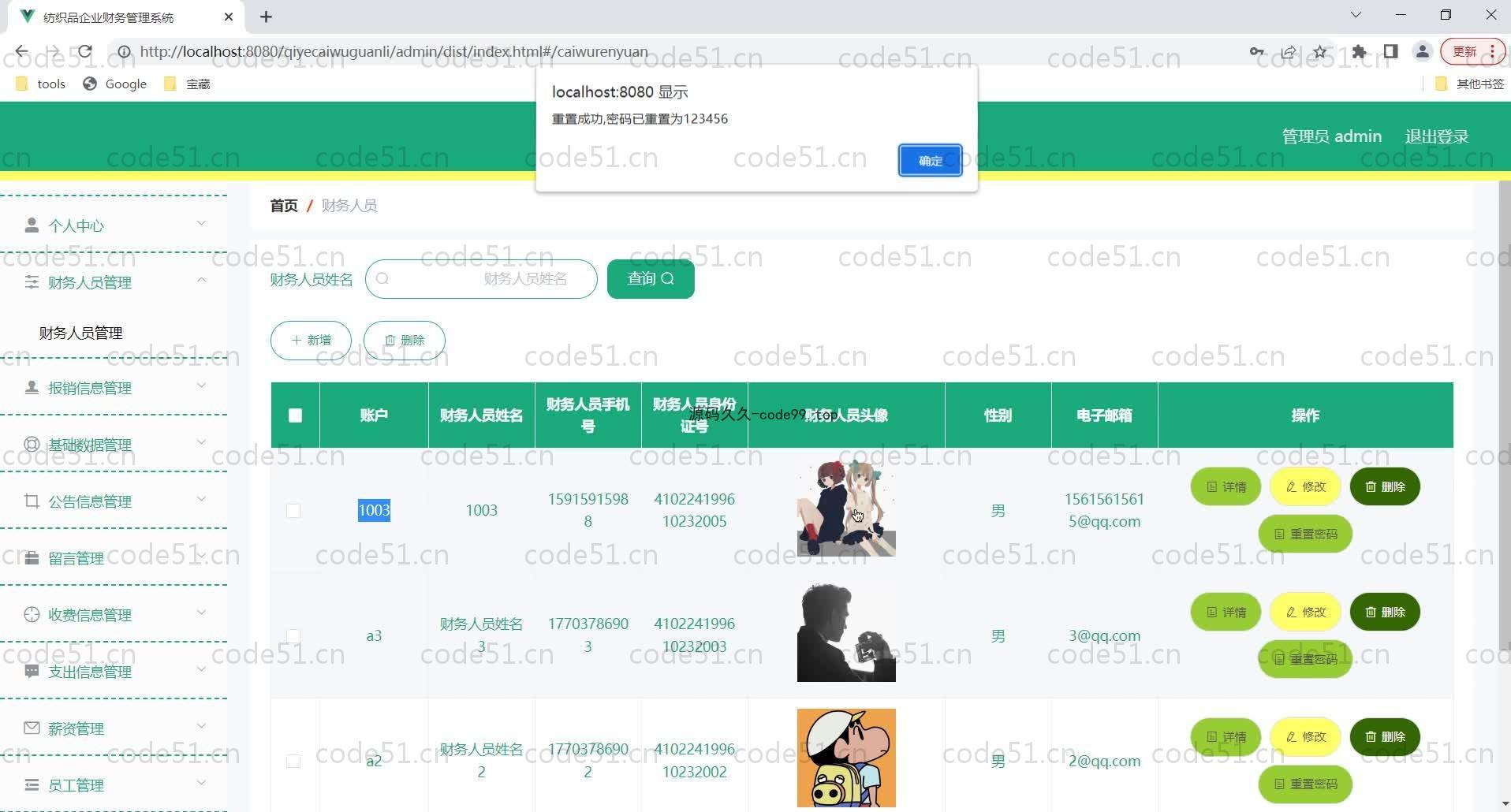Open 详情 for account a2

tap(1226, 737)
